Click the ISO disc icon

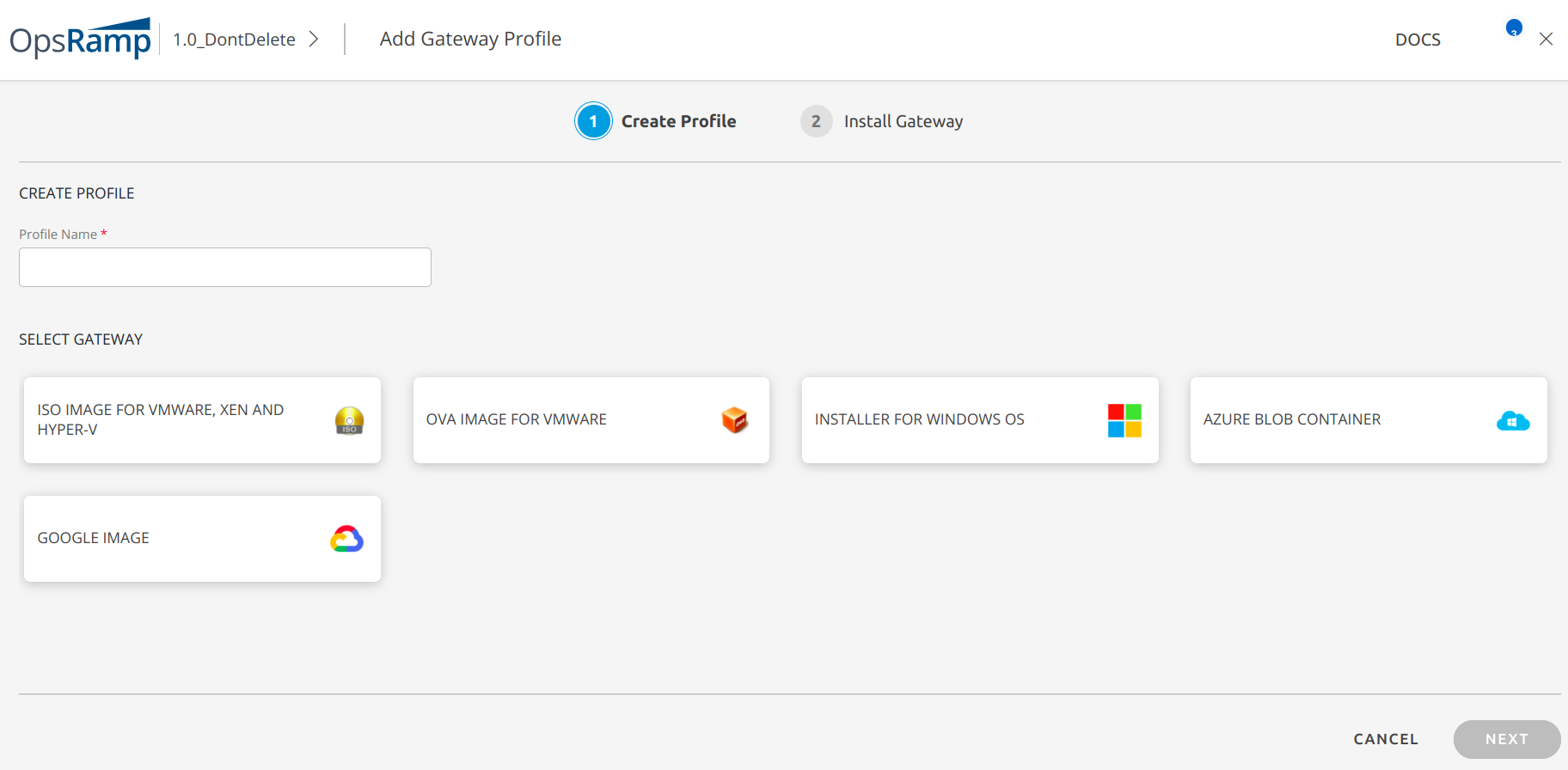click(x=349, y=420)
